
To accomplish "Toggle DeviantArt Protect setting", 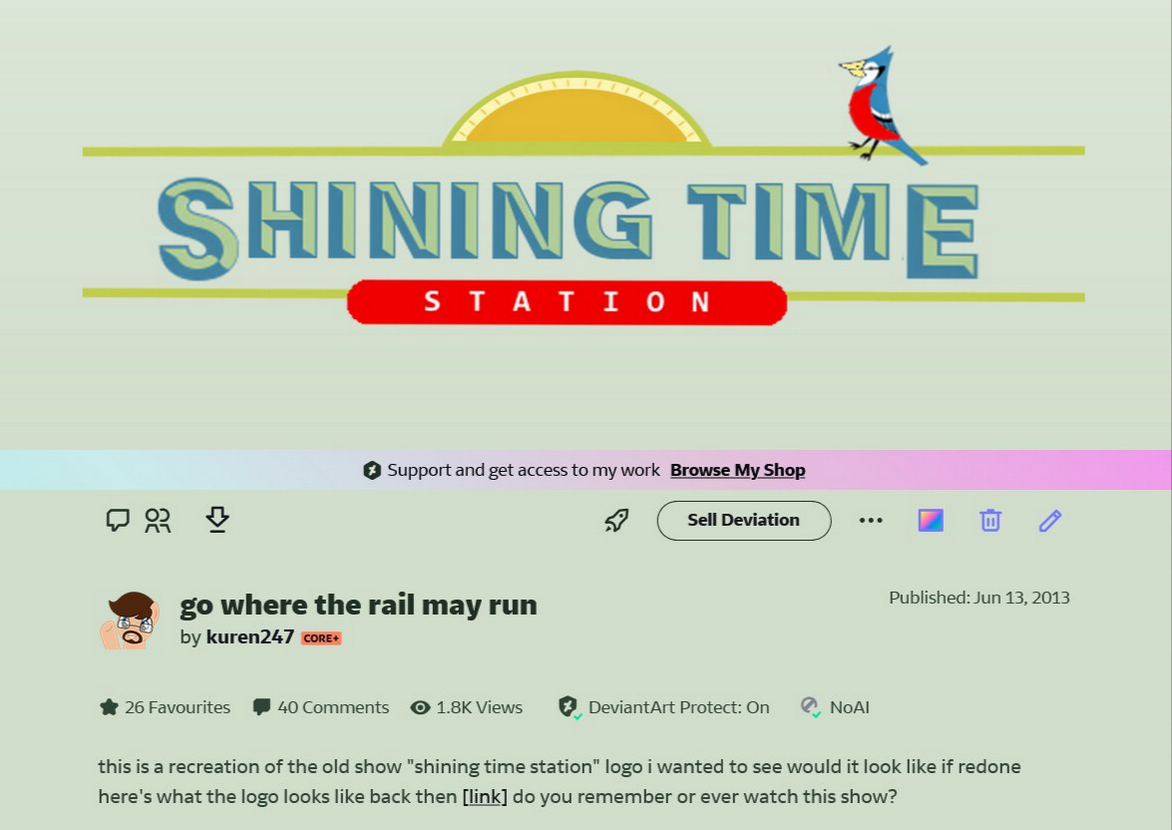I will point(664,707).
